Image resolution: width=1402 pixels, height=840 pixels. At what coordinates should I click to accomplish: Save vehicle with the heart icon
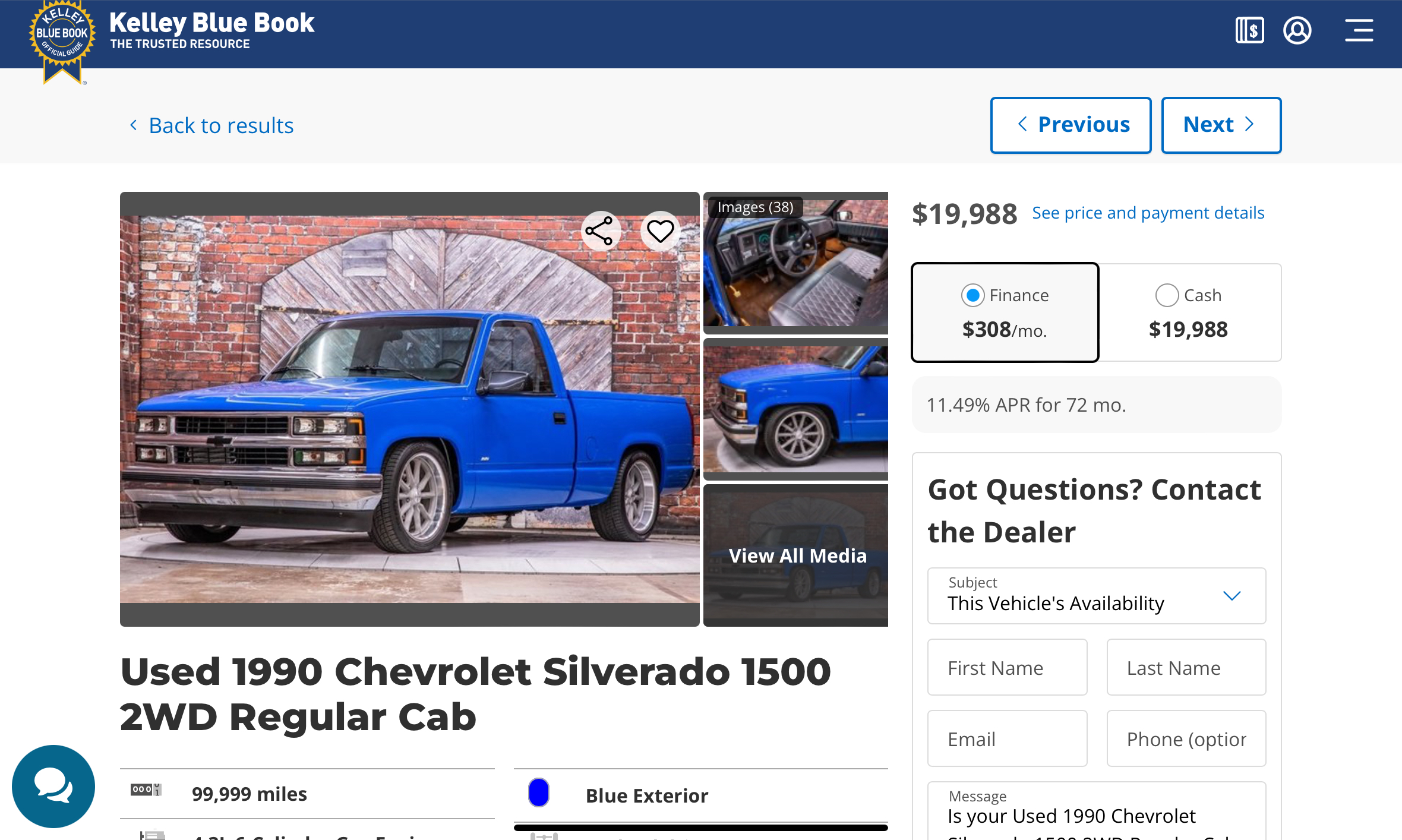coord(660,231)
